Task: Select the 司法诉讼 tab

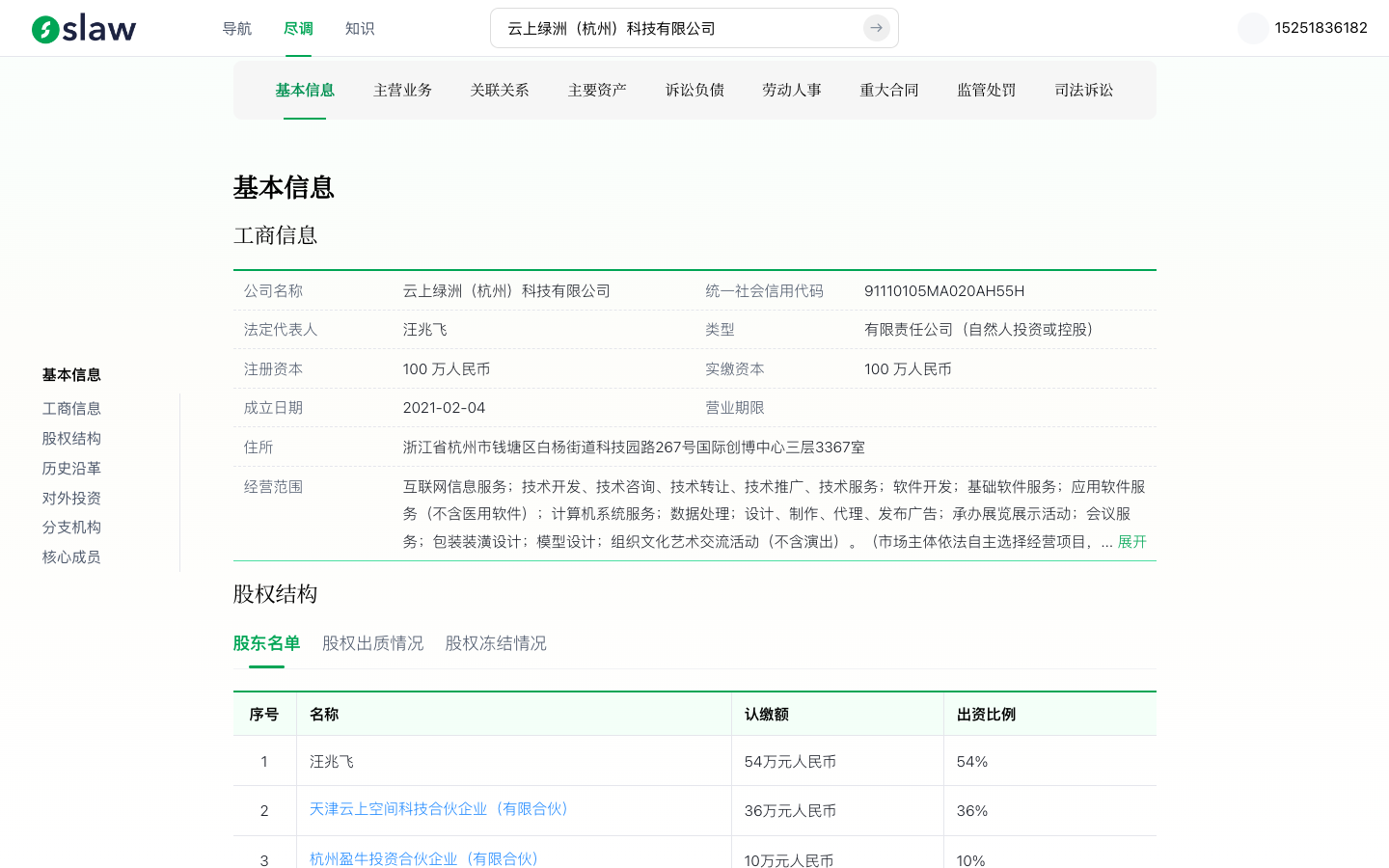Action: pyautogui.click(x=1083, y=90)
